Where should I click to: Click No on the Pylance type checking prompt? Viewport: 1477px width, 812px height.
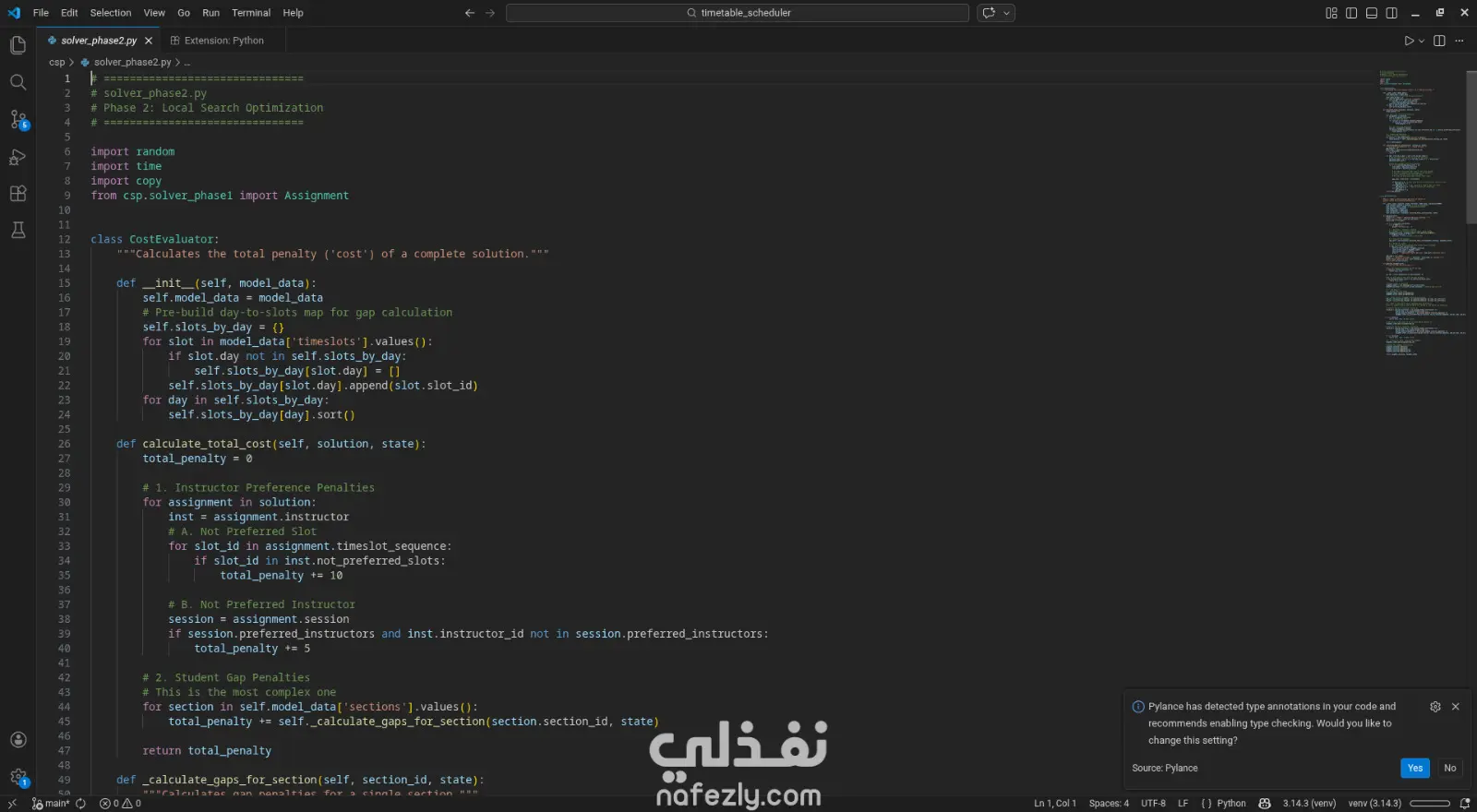[1450, 768]
